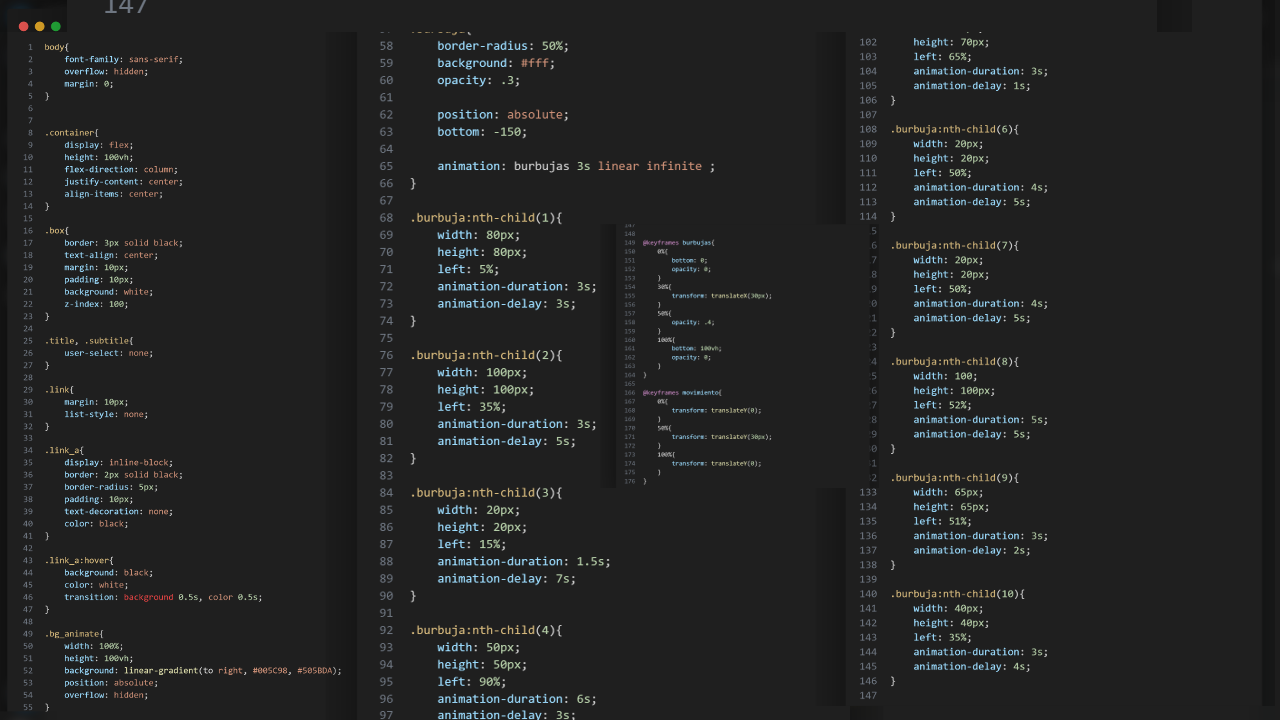Select the 'left: 5%;' line
The image size is (1280, 720).
click(468, 269)
